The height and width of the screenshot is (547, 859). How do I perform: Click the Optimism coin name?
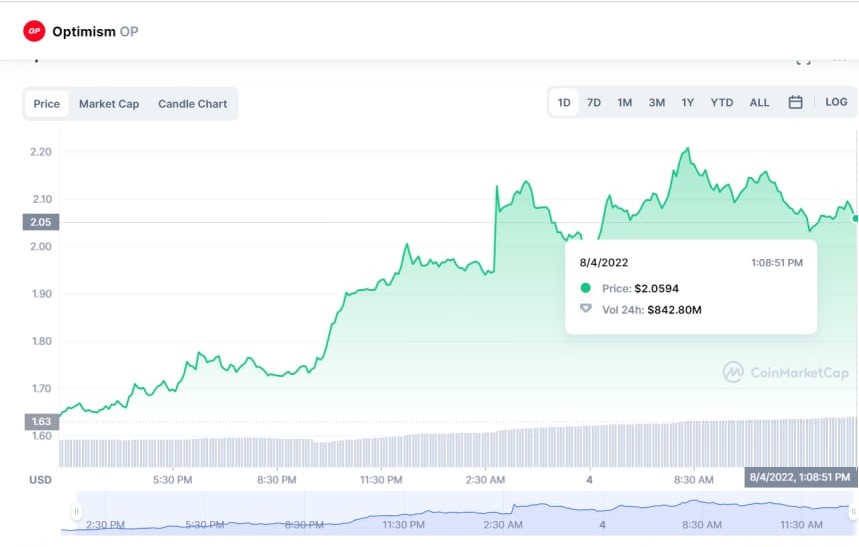[84, 31]
